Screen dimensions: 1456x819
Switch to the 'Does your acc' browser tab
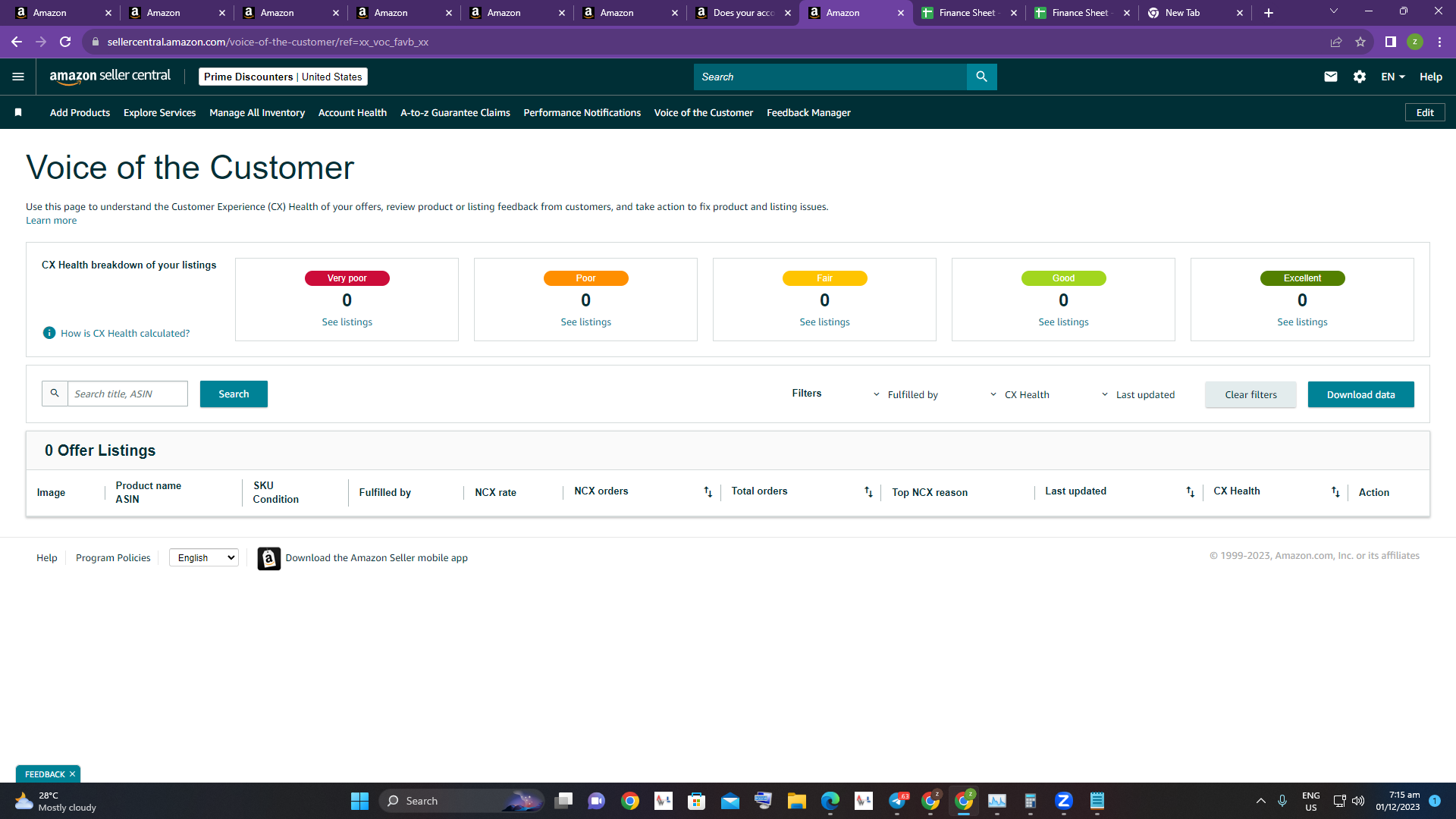(743, 13)
